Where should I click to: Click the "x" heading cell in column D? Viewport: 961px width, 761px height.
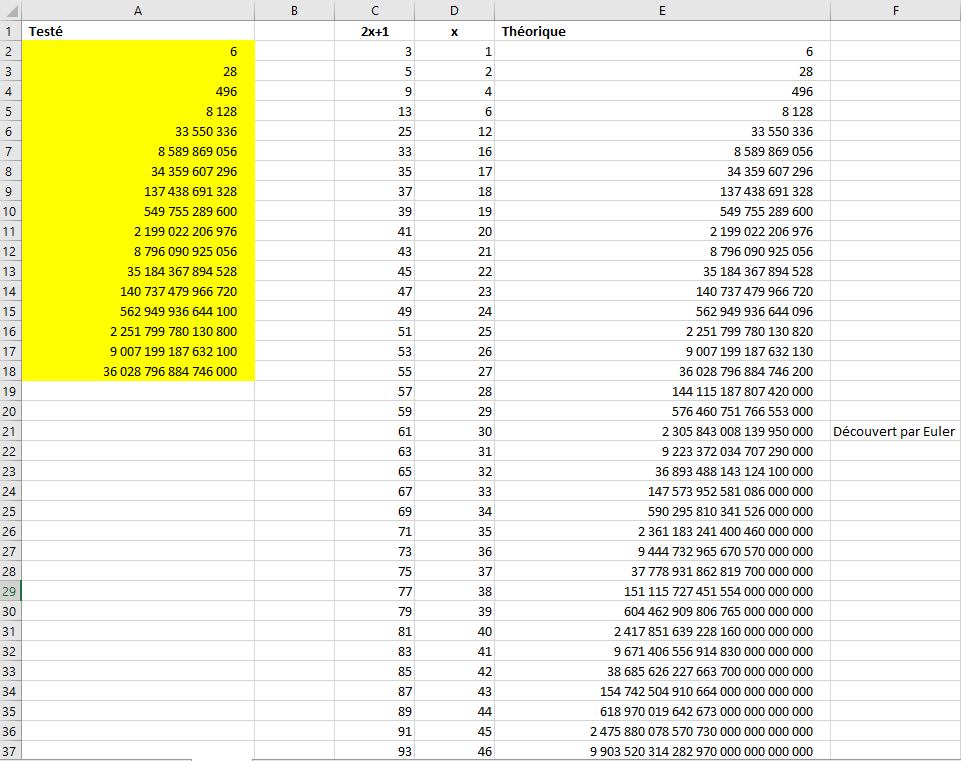click(454, 31)
